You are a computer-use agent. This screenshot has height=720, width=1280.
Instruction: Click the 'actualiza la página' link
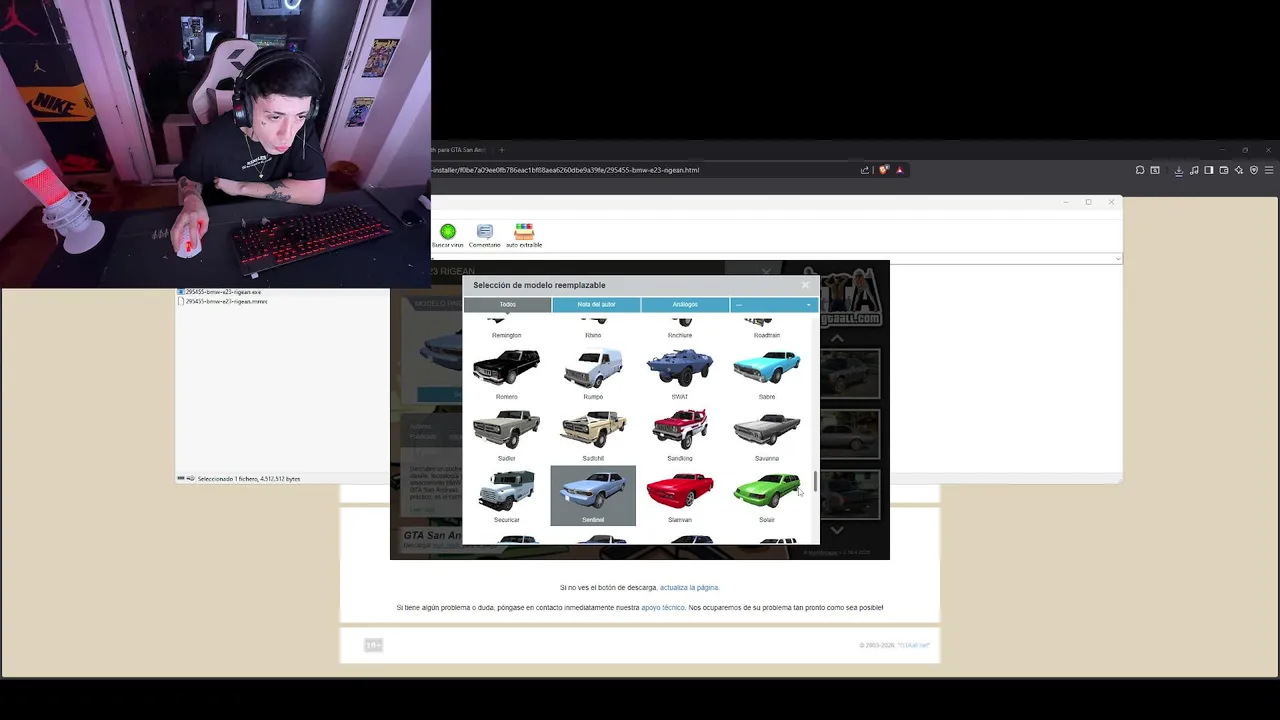[689, 588]
